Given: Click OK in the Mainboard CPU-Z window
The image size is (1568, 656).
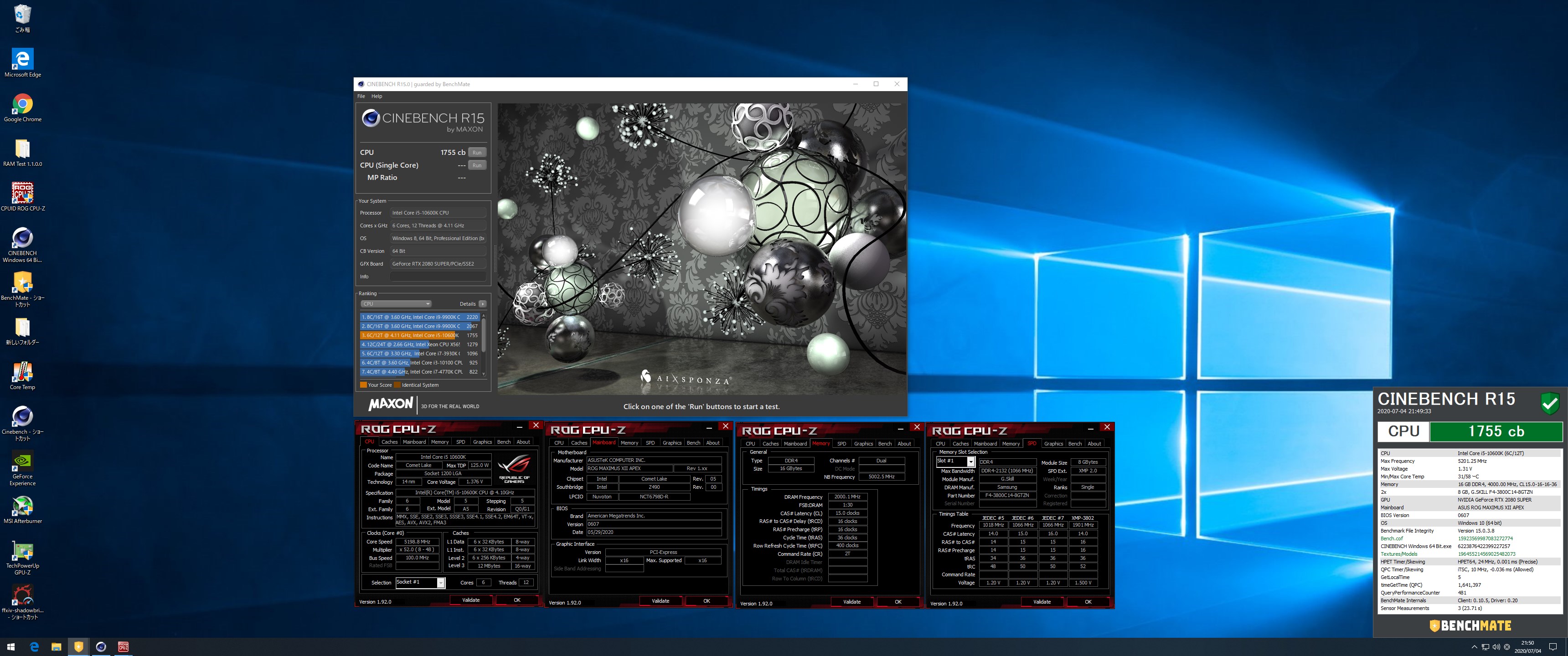Looking at the screenshot, I should pyautogui.click(x=707, y=601).
